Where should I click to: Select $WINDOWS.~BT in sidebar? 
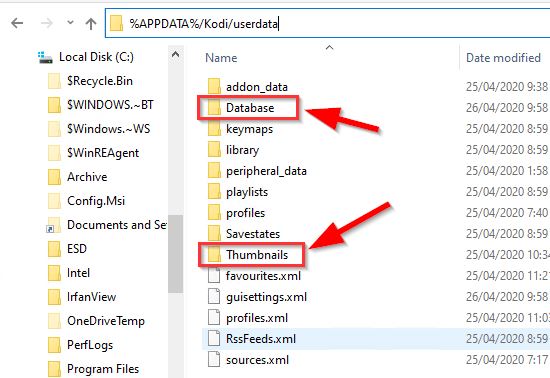click(x=110, y=105)
